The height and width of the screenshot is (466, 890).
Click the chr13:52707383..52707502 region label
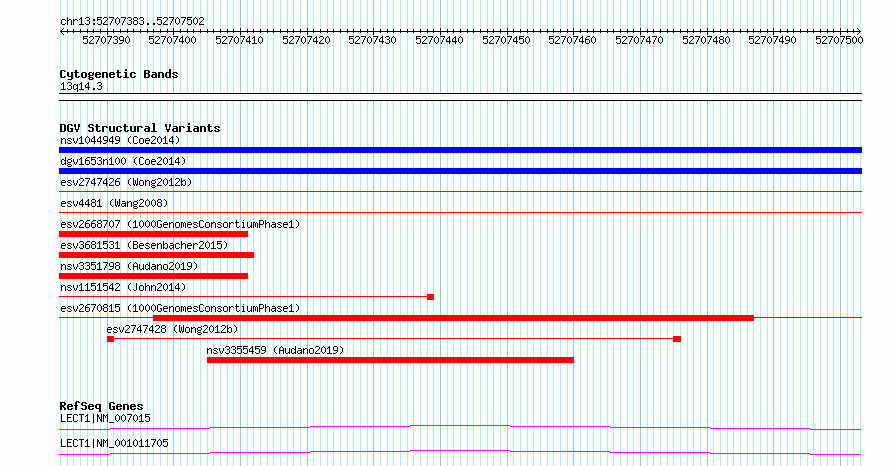(x=132, y=21)
